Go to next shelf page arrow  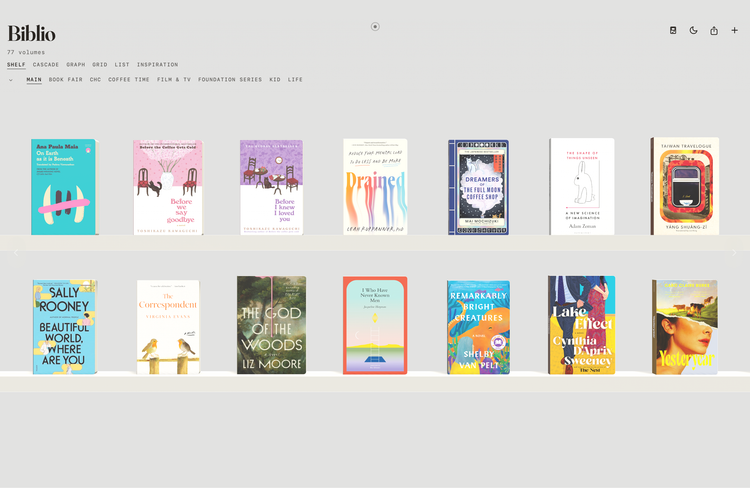pyautogui.click(x=734, y=253)
